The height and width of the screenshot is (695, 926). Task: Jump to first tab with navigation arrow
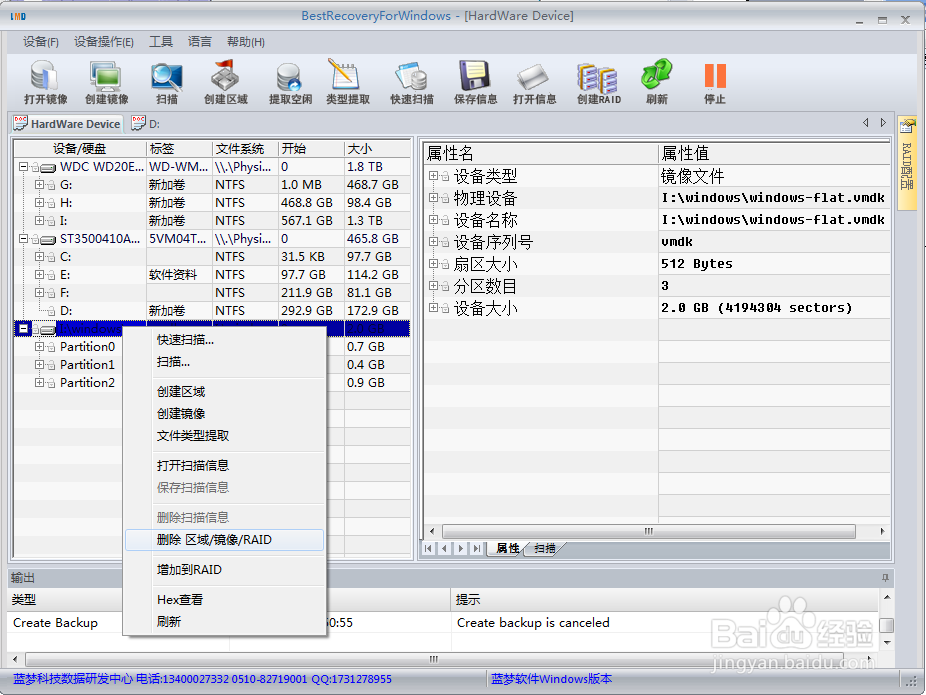[428, 549]
